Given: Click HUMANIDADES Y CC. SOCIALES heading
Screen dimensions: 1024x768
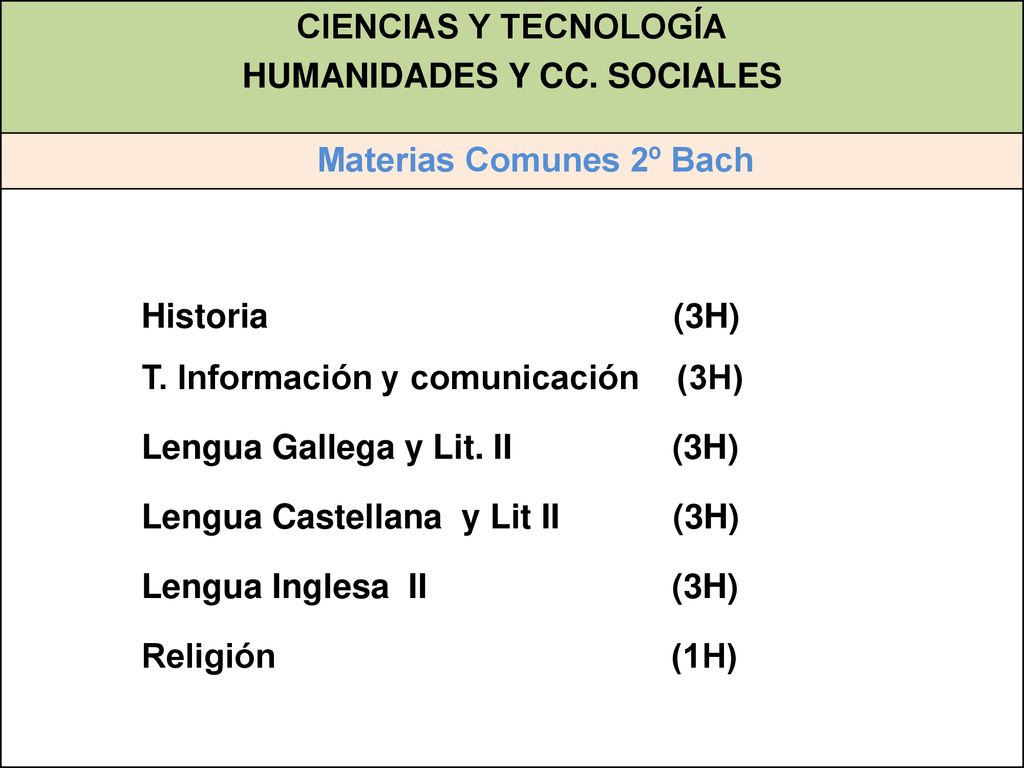Looking at the screenshot, I should (512, 75).
